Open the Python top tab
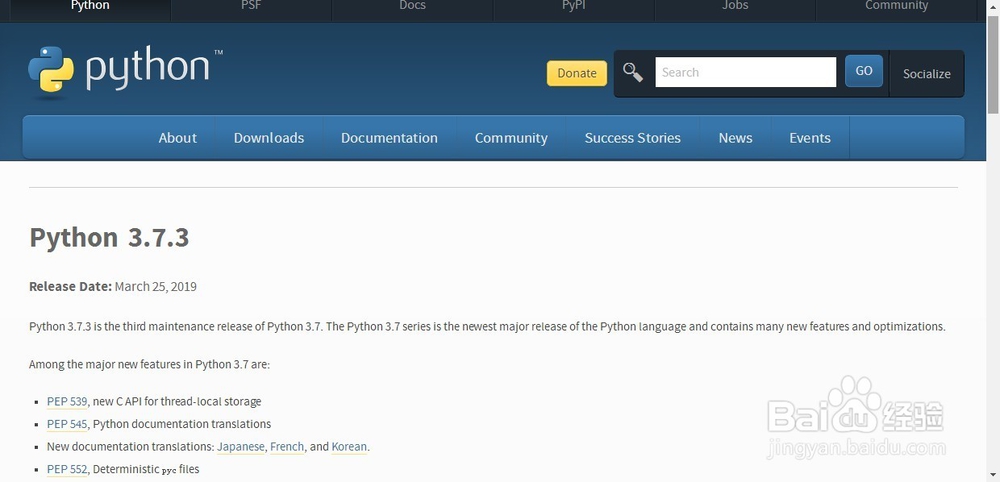 pos(90,8)
